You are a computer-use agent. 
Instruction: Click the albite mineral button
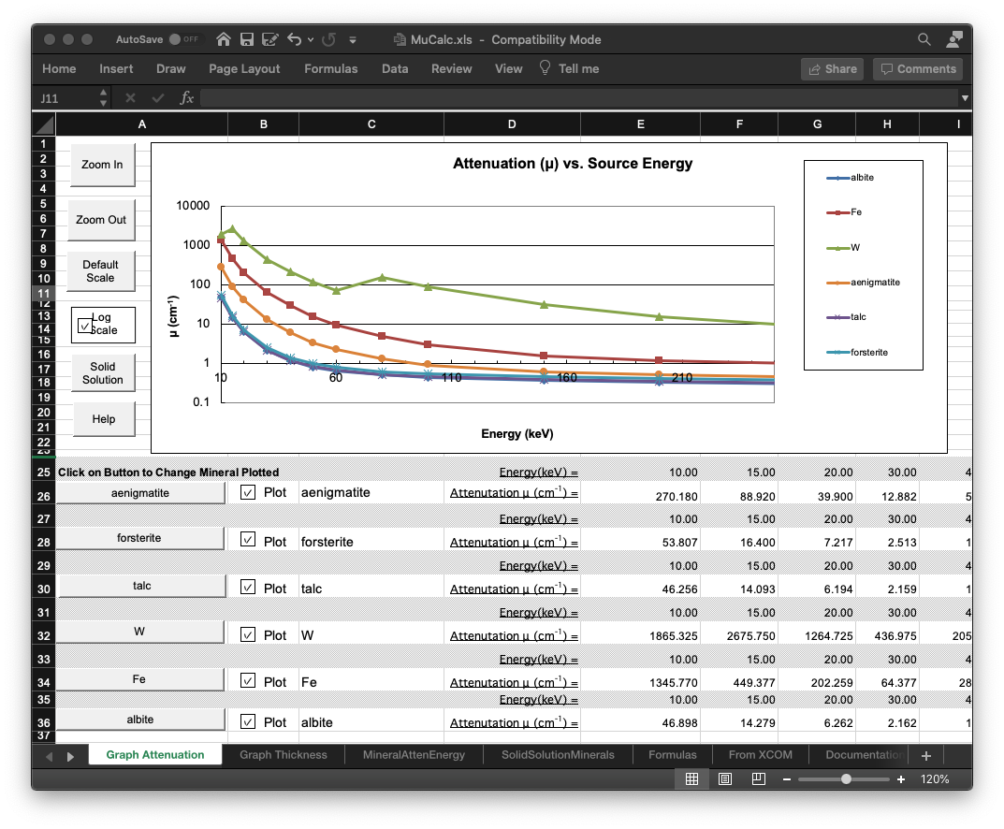140,720
